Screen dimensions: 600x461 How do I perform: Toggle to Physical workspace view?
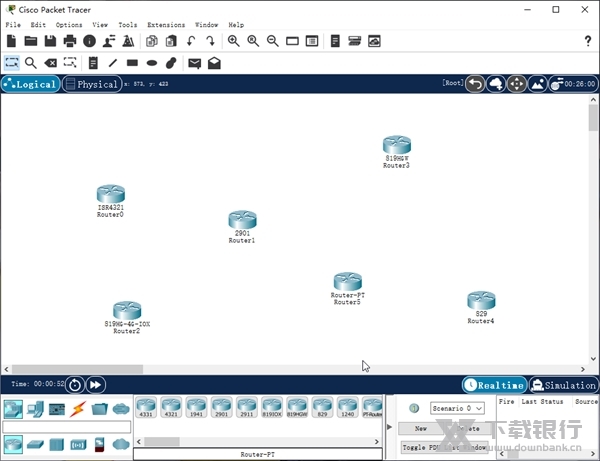[91, 84]
